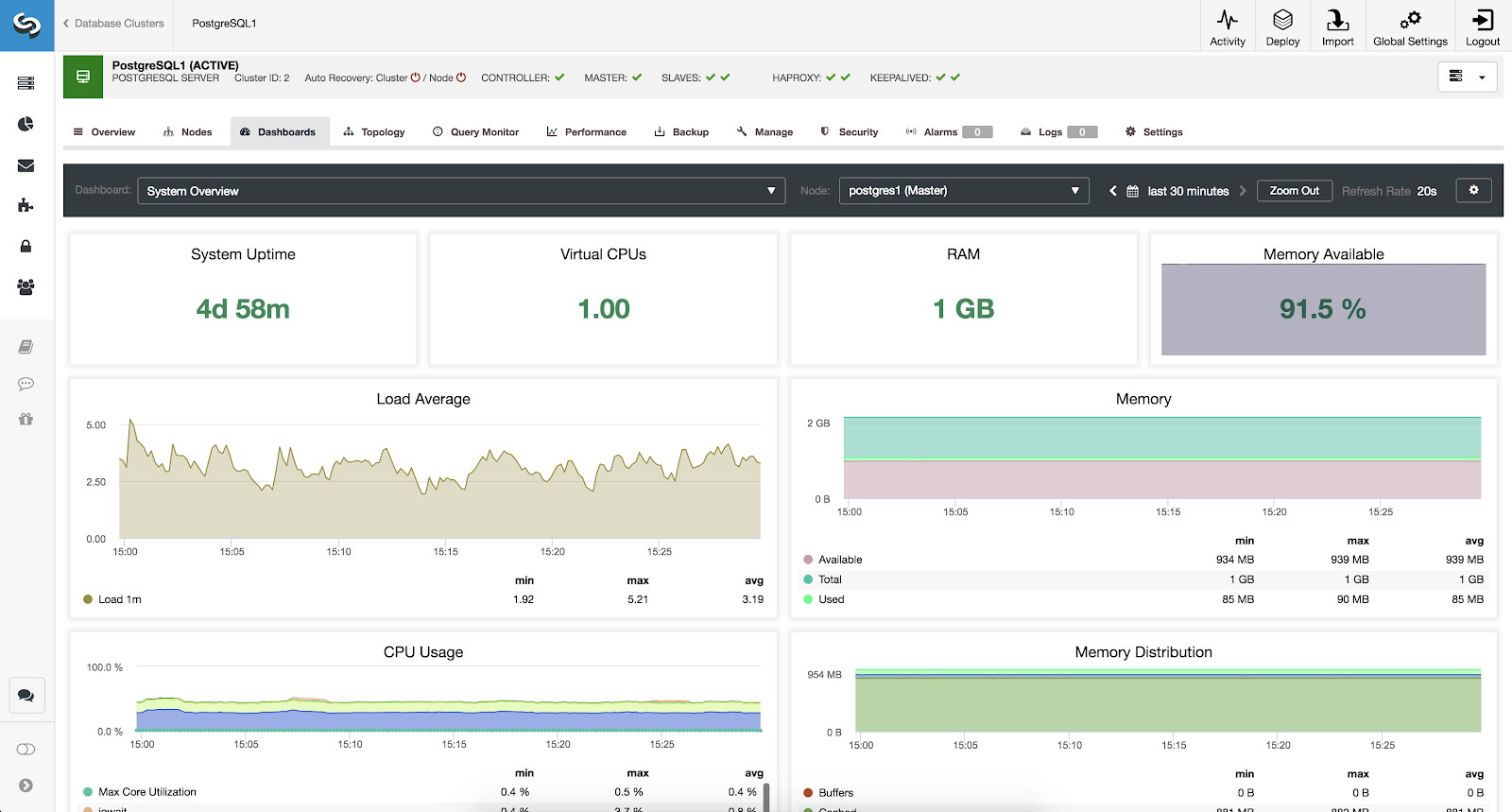
Task: Open the Alarms tab
Action: click(x=949, y=132)
